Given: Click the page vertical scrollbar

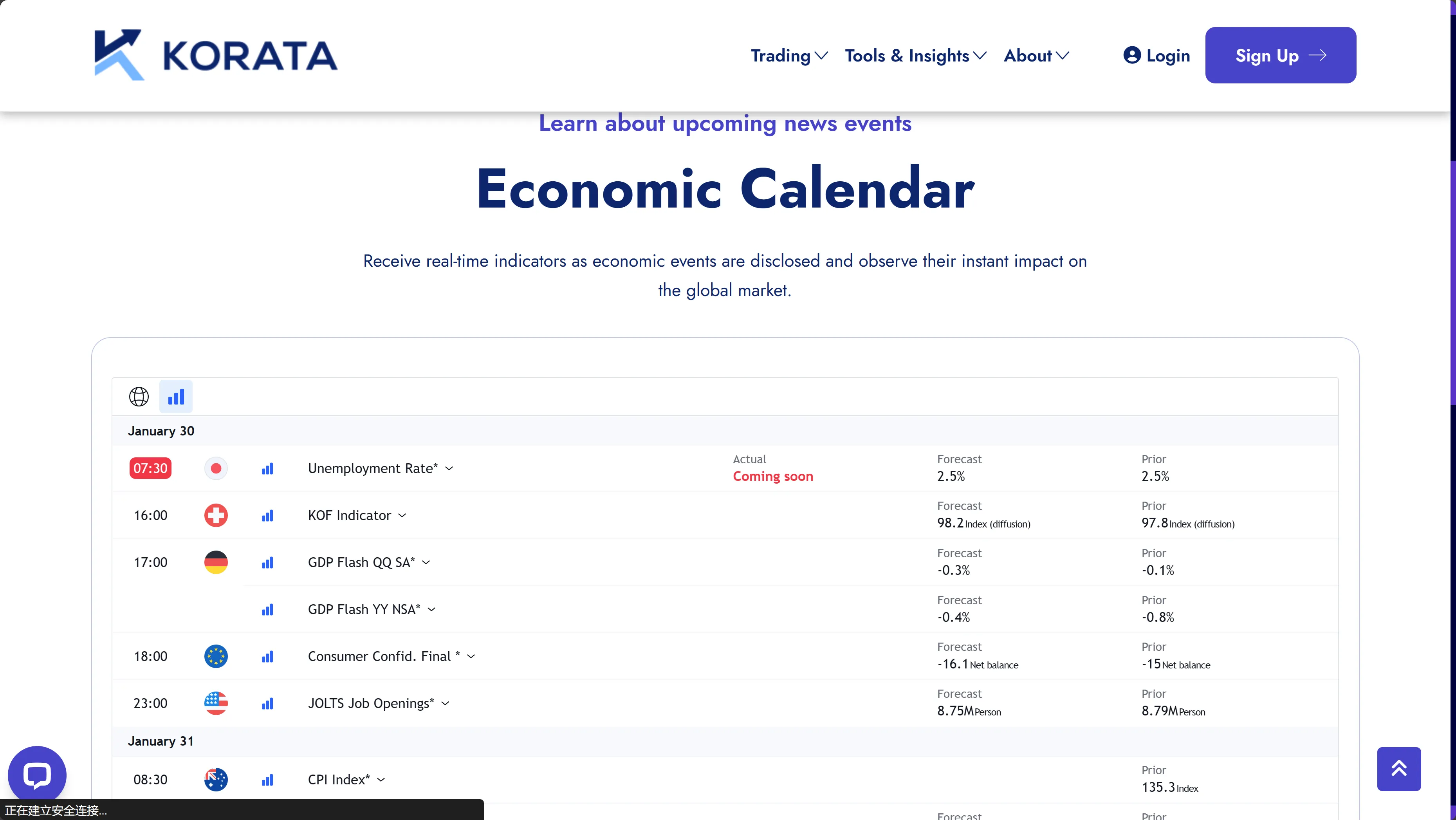Looking at the screenshot, I should tap(1452, 410).
